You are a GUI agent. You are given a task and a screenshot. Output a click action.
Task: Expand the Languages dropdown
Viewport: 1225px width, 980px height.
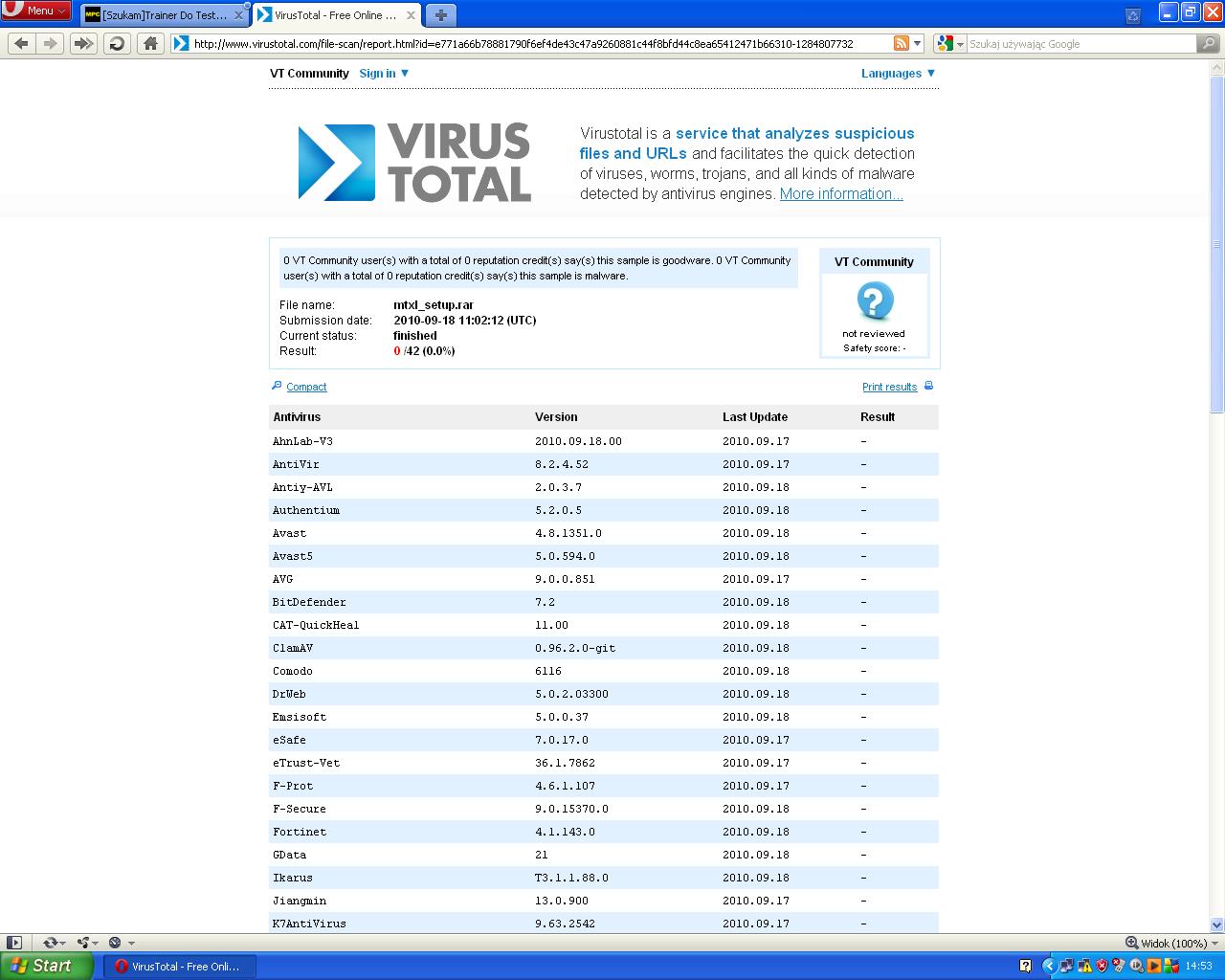coord(898,73)
